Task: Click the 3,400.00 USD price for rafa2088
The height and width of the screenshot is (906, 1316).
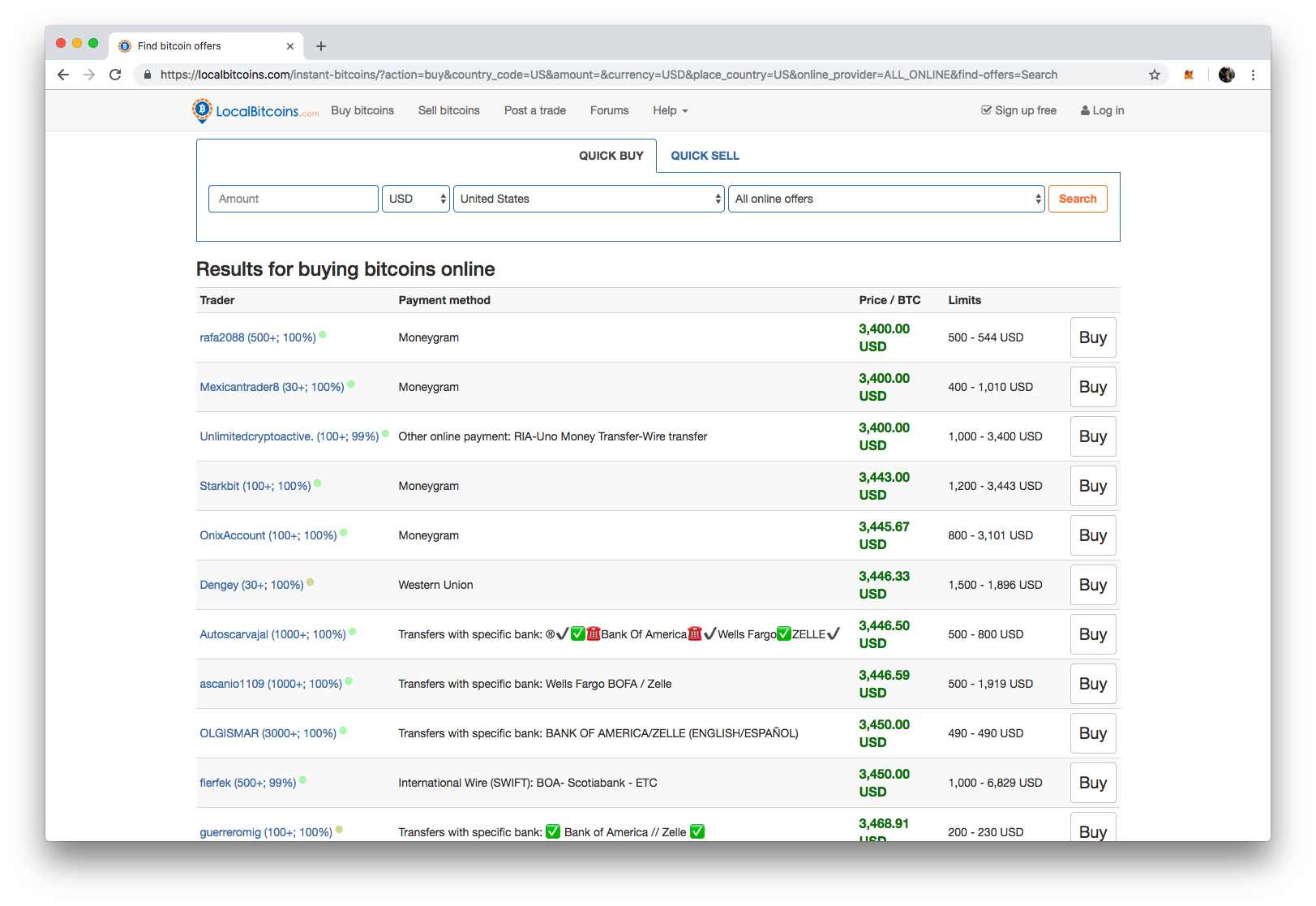Action: point(884,337)
